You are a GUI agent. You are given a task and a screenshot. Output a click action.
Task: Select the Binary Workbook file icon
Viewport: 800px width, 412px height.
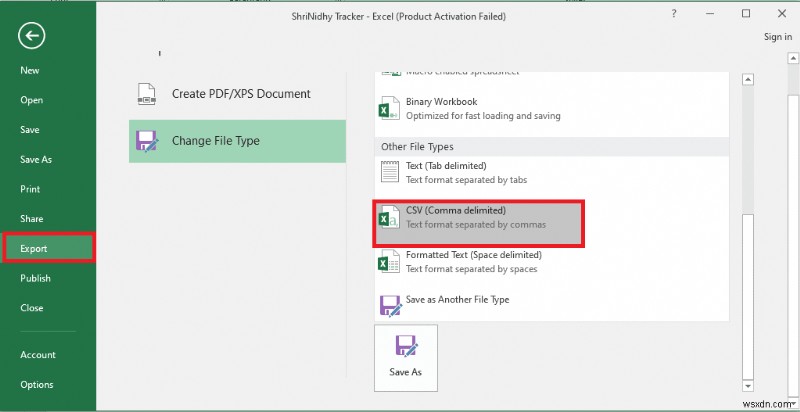tap(389, 108)
